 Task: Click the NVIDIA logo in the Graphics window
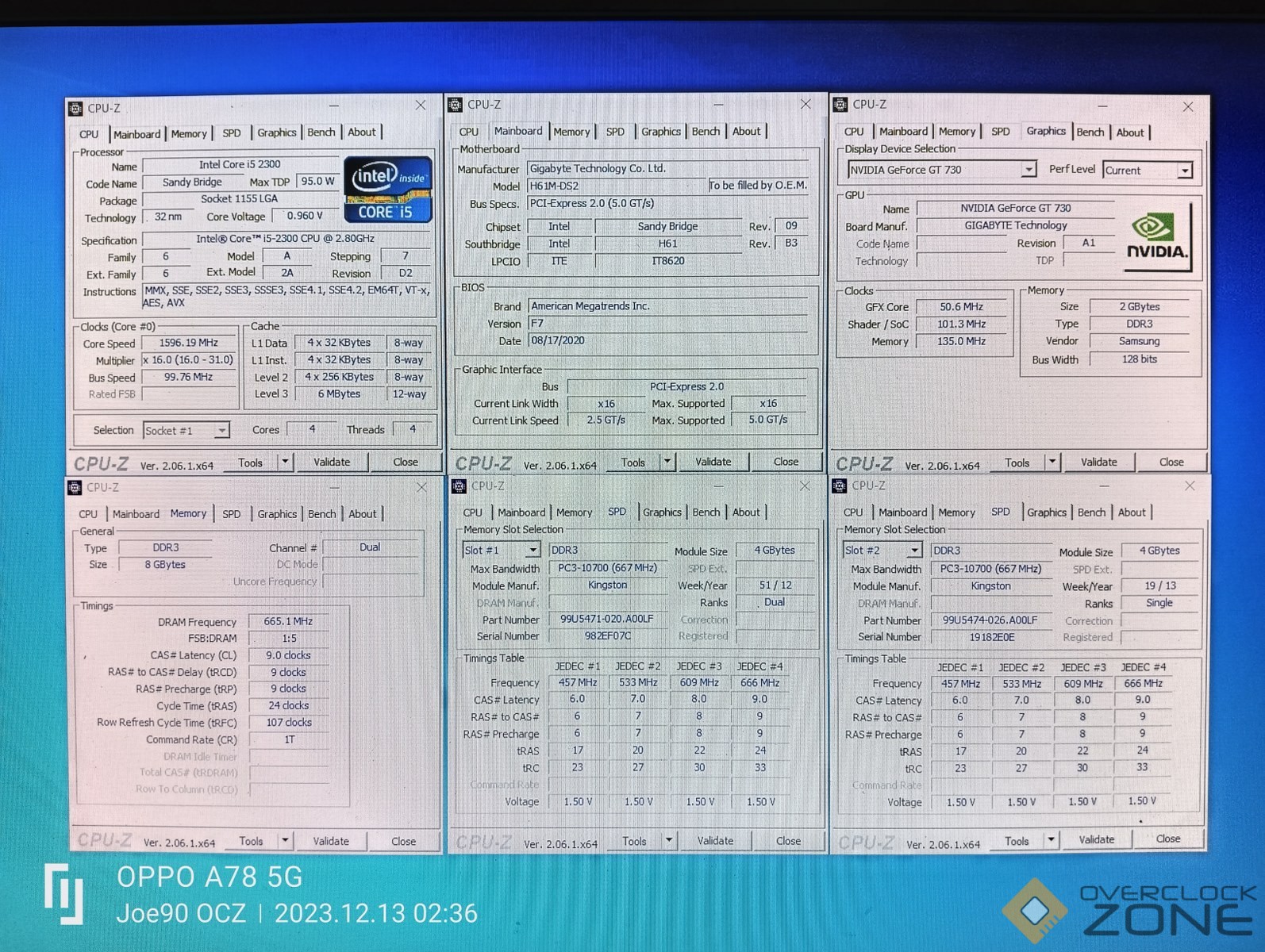(1156, 237)
